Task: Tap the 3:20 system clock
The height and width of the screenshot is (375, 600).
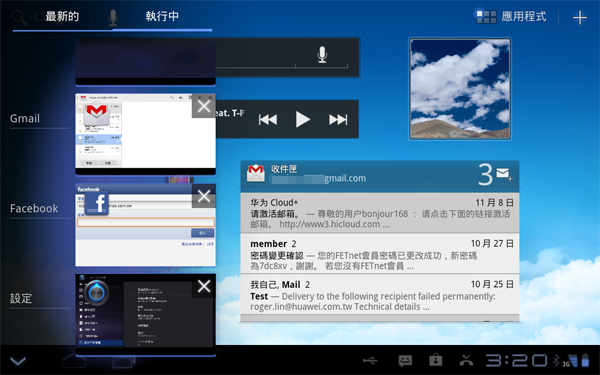Action: pos(517,360)
